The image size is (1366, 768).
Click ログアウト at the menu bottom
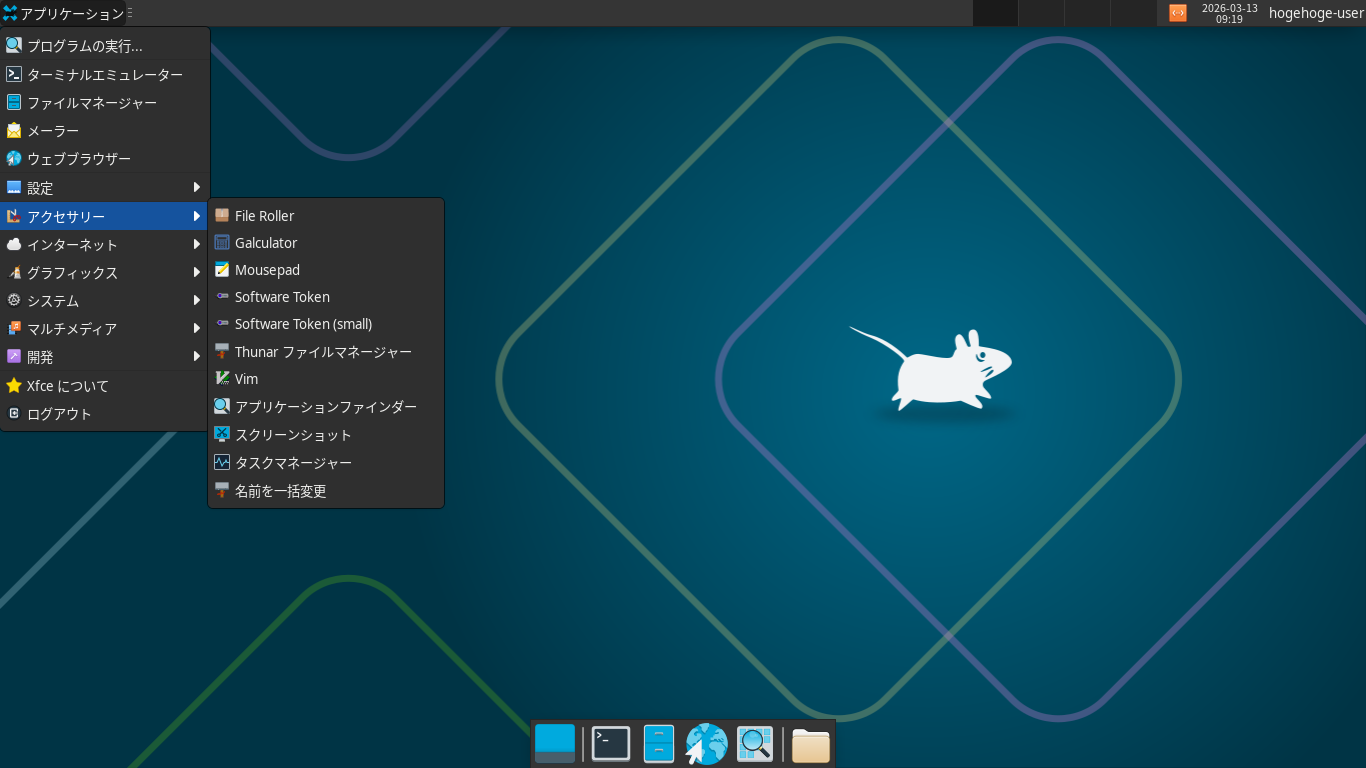pos(100,413)
